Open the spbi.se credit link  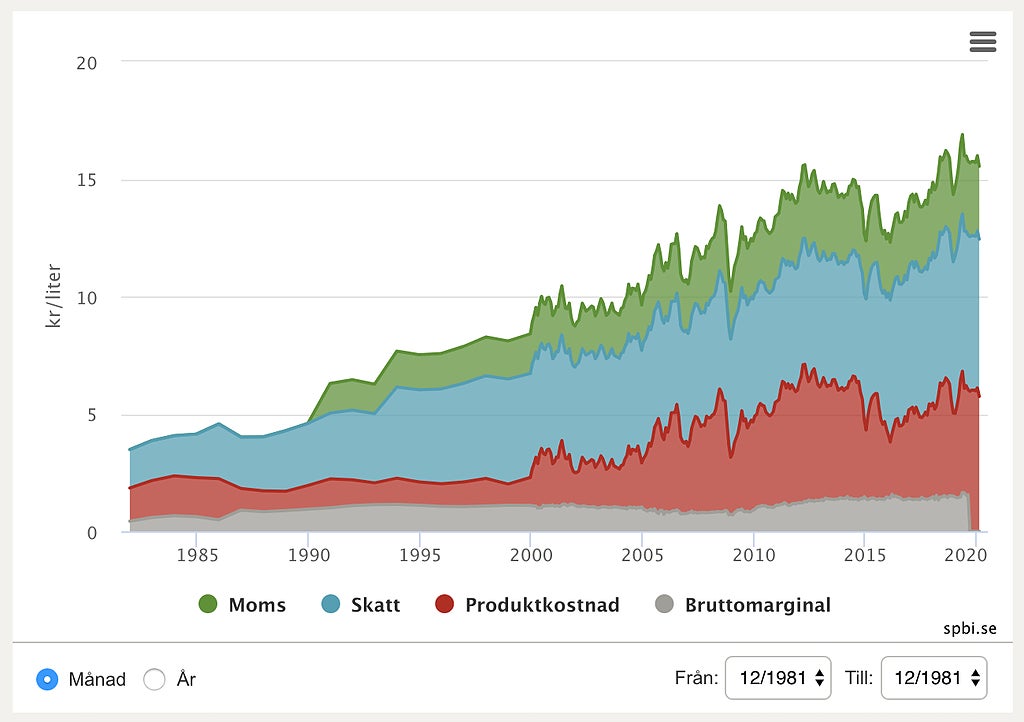tap(969, 629)
